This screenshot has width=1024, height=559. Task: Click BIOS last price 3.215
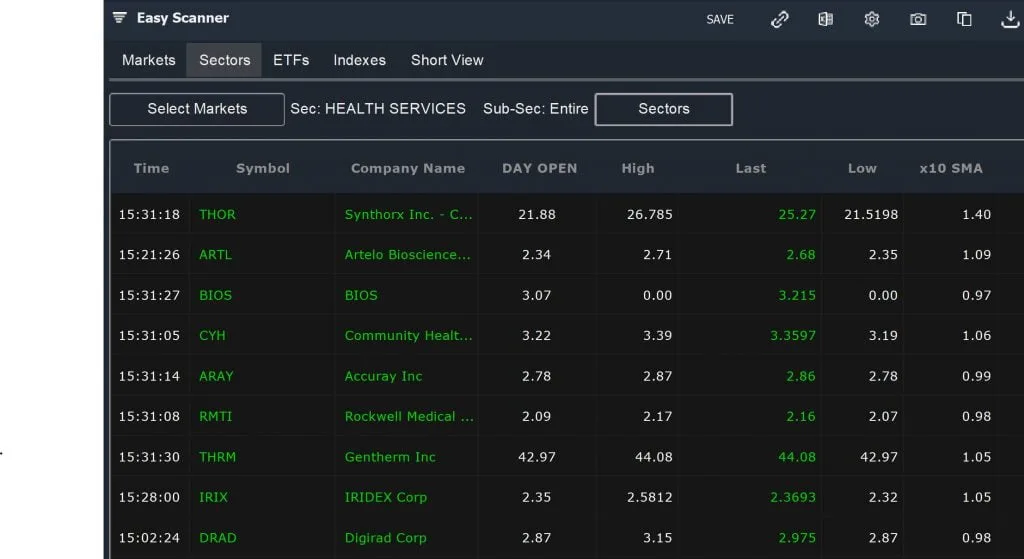(797, 295)
